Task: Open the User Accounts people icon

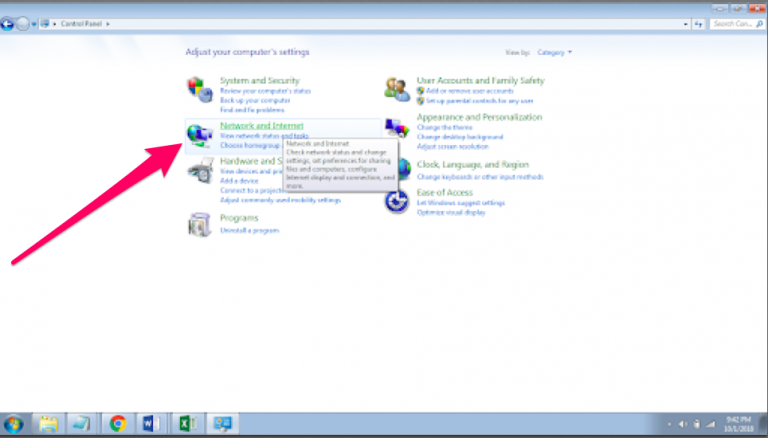Action: (397, 90)
